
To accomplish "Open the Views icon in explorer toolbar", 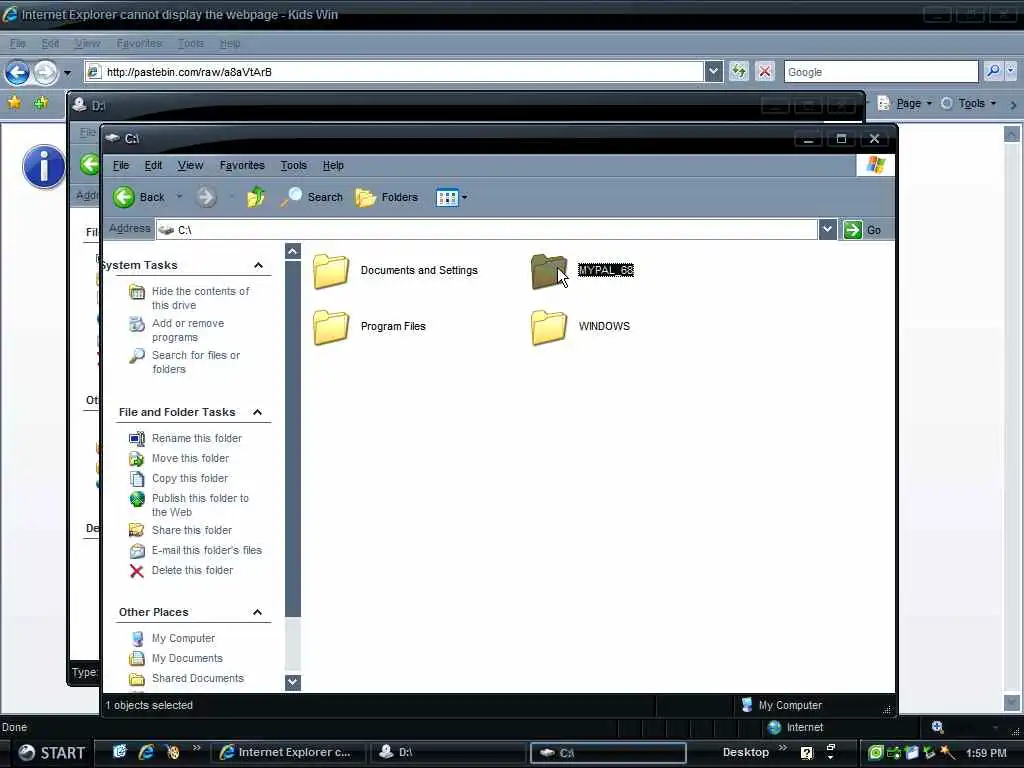I will (x=447, y=197).
